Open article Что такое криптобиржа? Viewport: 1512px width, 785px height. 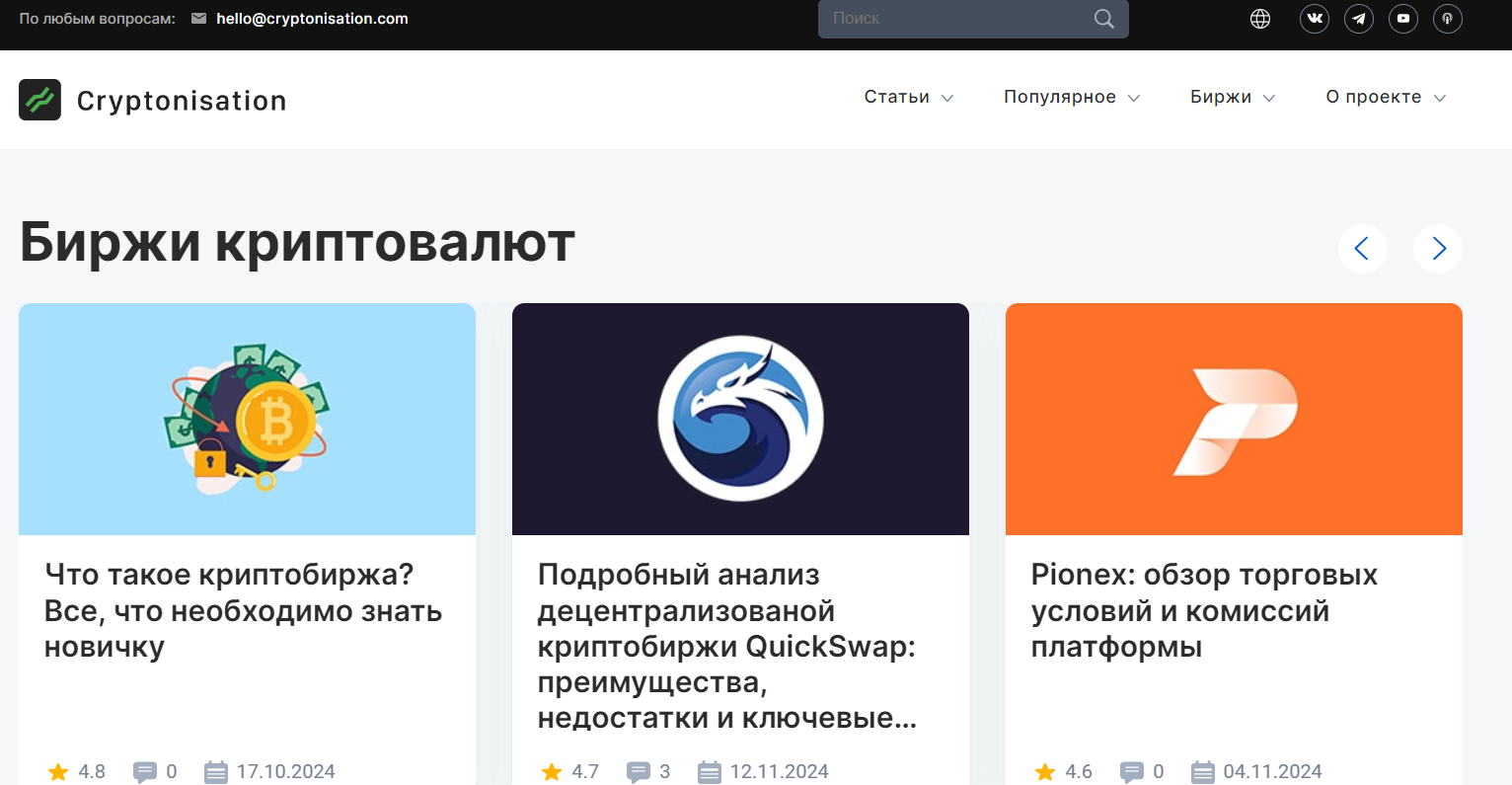click(243, 610)
